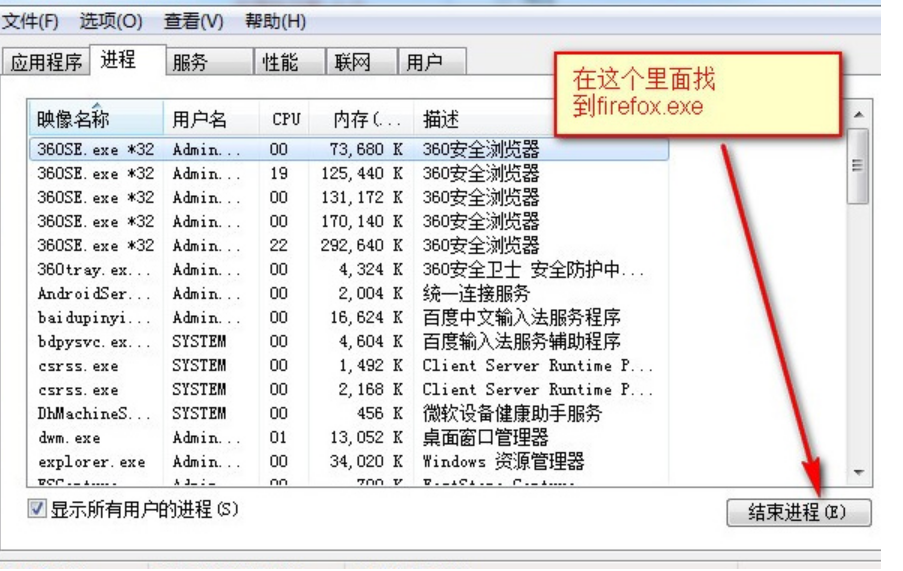Switch to the 性能 tab
The image size is (903, 571).
tap(280, 63)
